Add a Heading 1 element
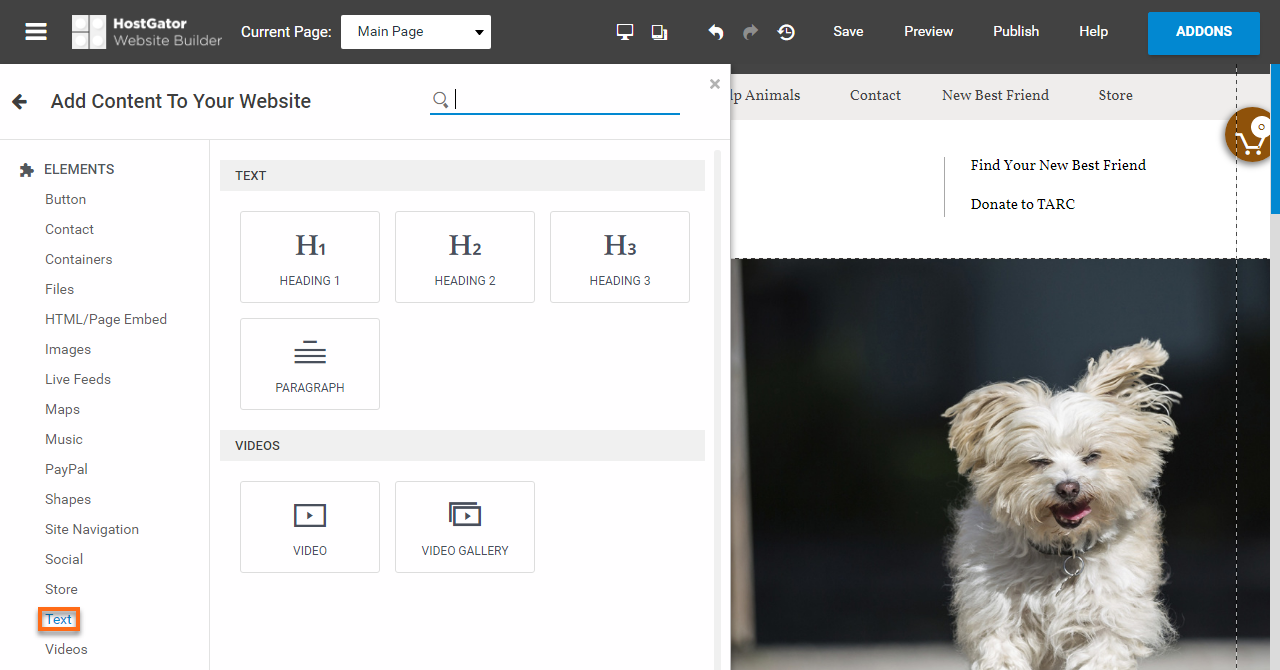This screenshot has height=670, width=1280. [310, 257]
